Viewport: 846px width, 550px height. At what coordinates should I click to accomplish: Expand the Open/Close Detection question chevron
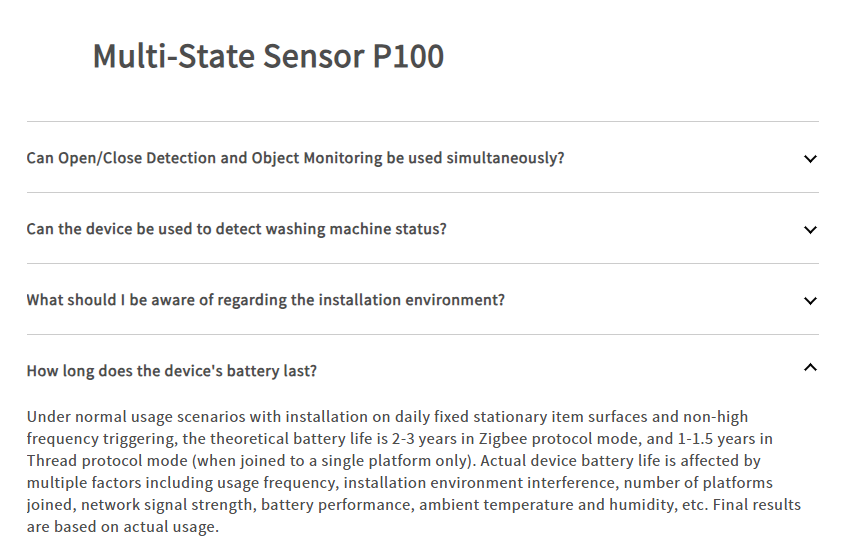click(810, 158)
